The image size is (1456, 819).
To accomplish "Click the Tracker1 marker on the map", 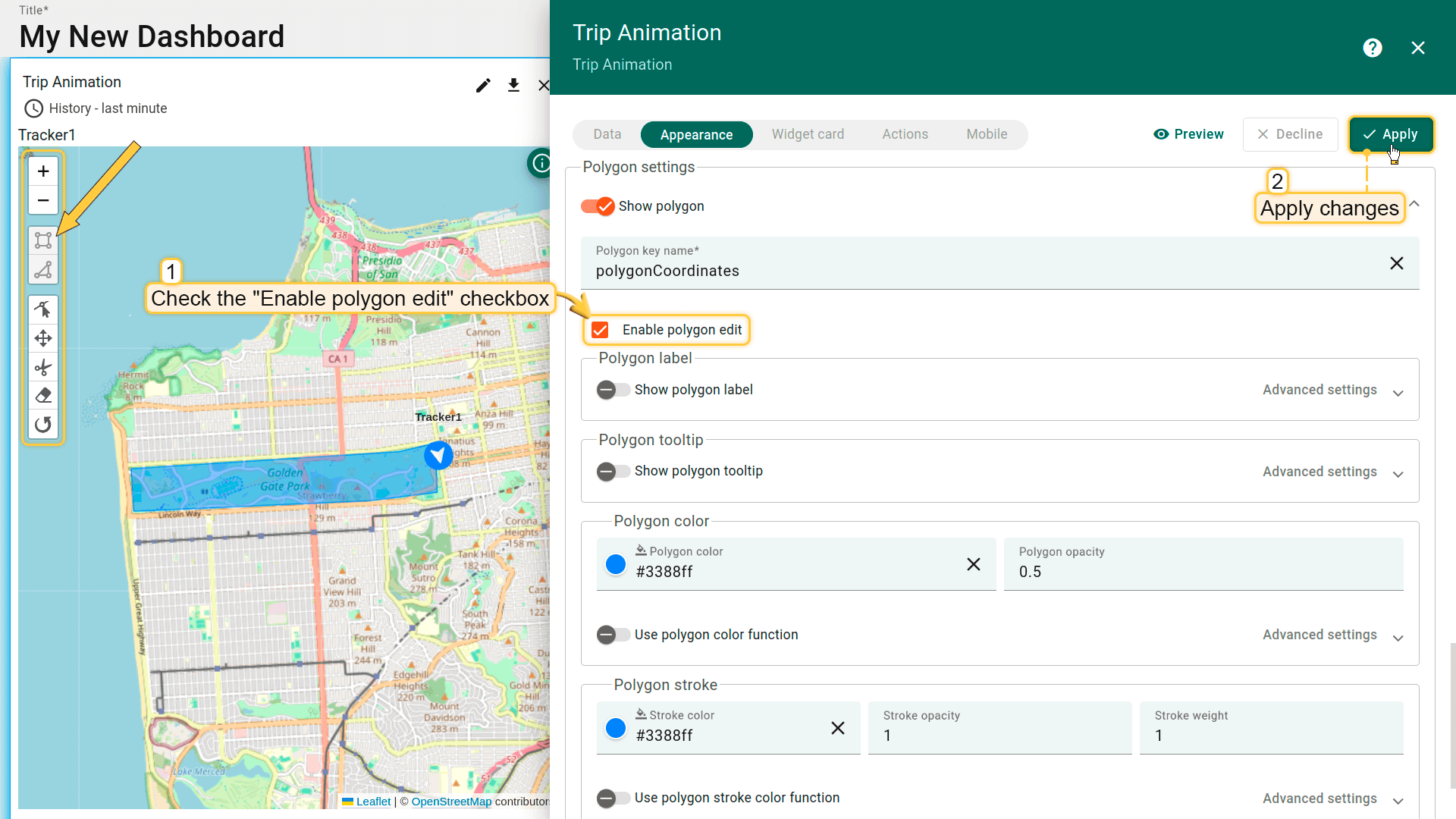I will [438, 455].
